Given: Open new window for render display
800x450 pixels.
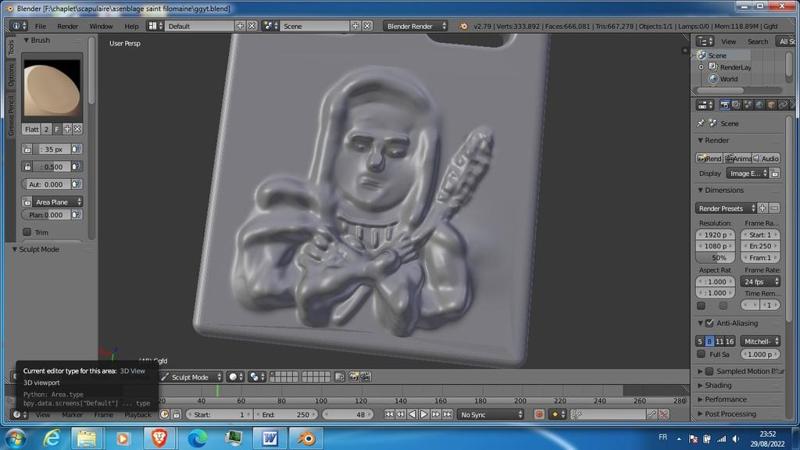Looking at the screenshot, I should click(774, 173).
